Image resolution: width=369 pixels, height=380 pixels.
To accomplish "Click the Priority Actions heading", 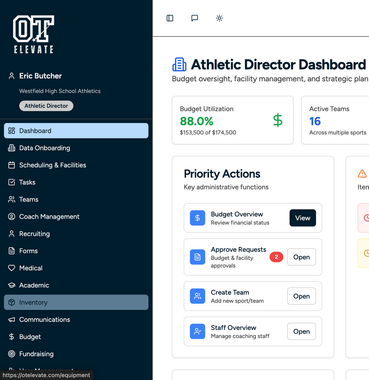I will tap(222, 174).
